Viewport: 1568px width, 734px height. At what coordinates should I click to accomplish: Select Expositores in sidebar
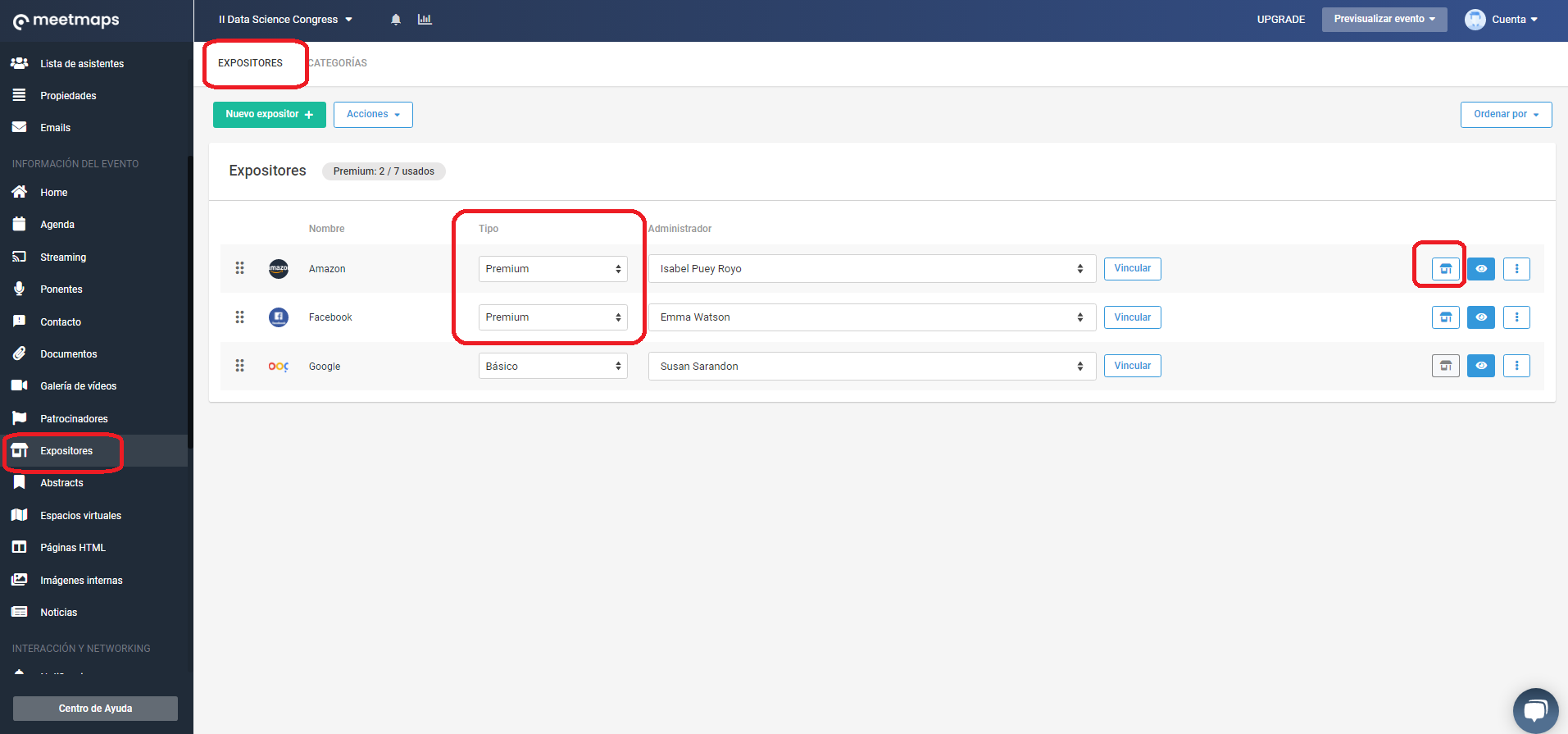(94, 450)
